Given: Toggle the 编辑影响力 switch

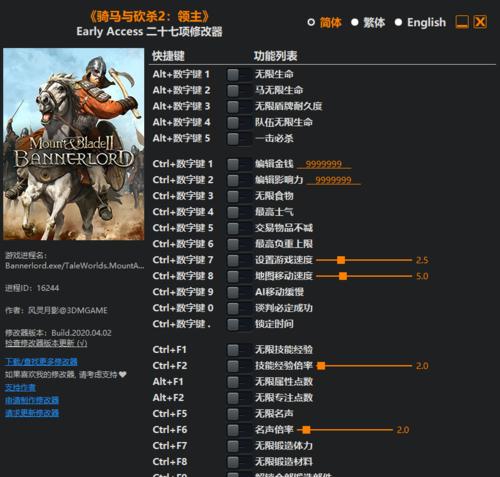Looking at the screenshot, I should 239,180.
